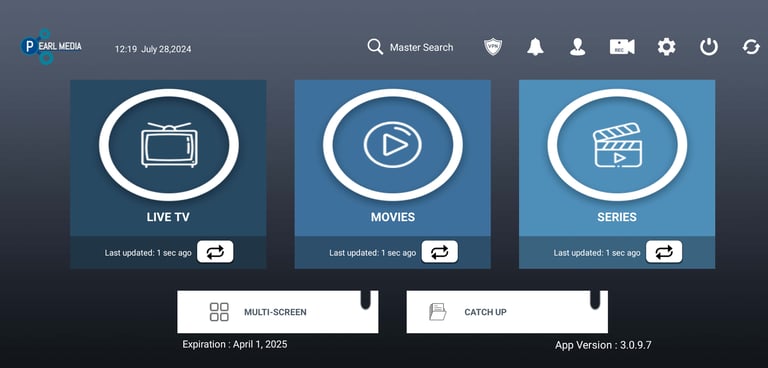Click the power logout icon
The image size is (768, 368).
[x=708, y=47]
